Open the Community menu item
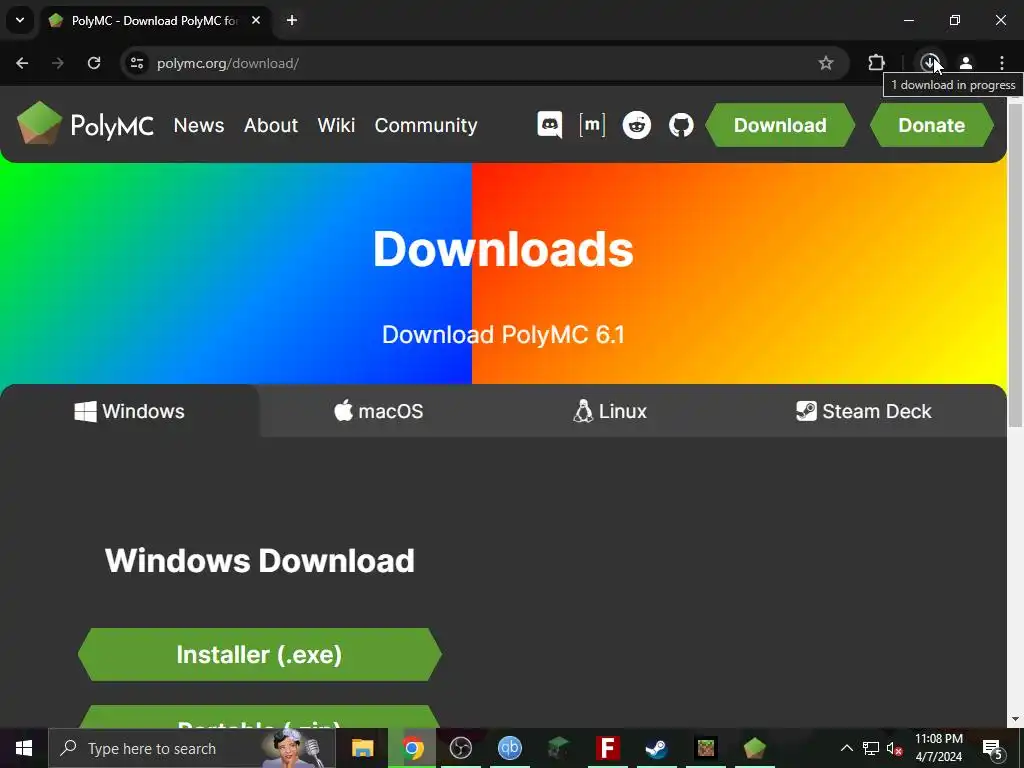 click(426, 125)
